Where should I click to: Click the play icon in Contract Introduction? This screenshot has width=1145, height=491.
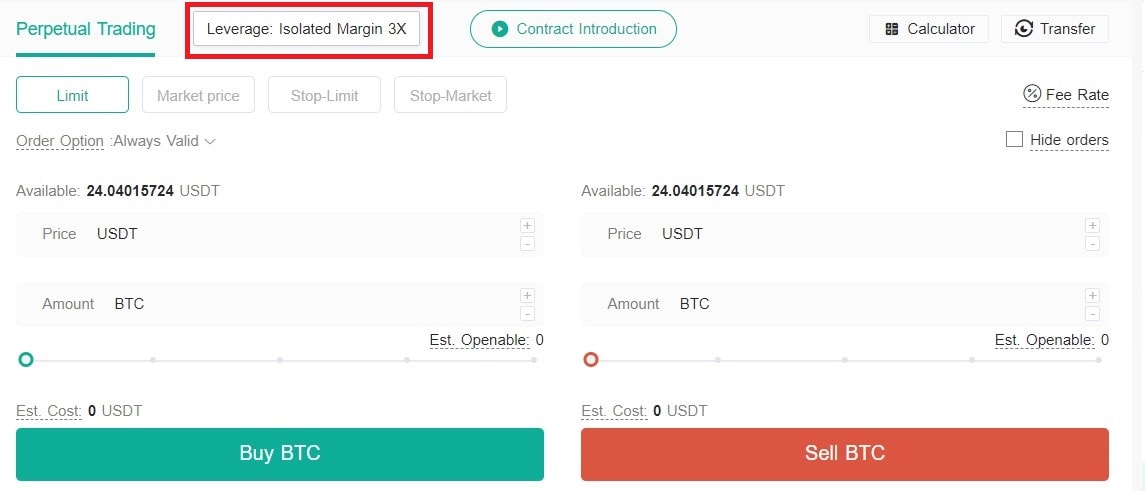499,29
